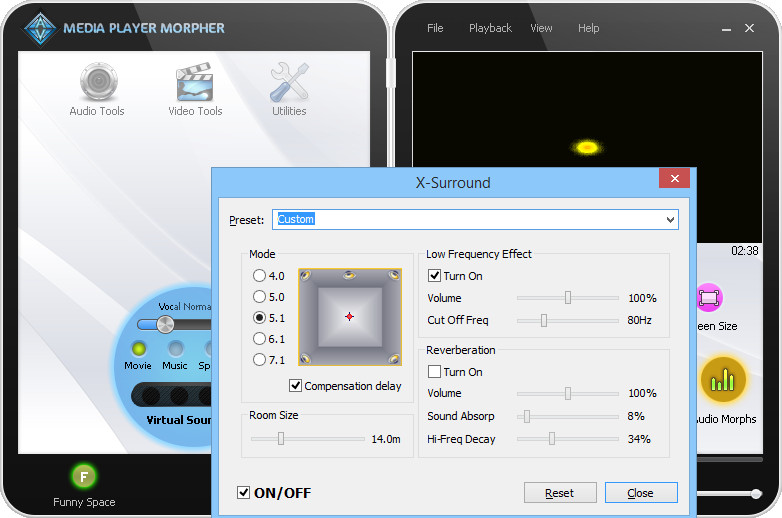Screen dimensions: 782x518
Task: Click the Funny Space green F icon
Action: click(84, 476)
